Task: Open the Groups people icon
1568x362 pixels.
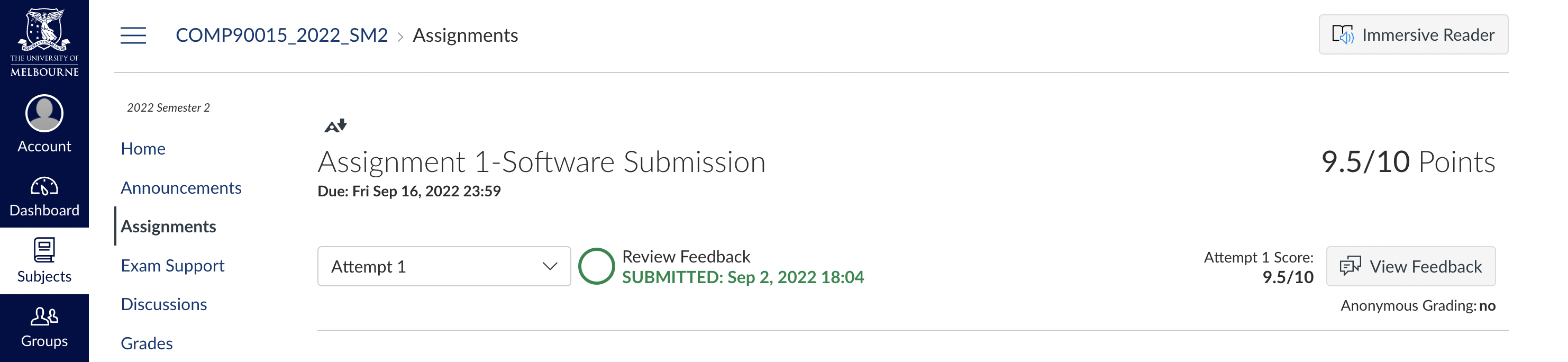Action: point(44,316)
